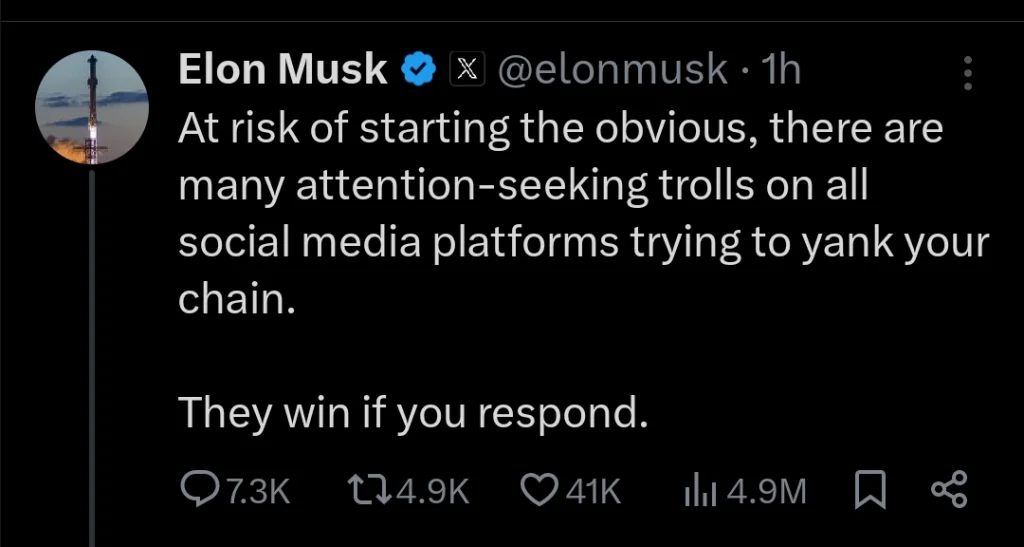Click the 7.3K replies count
Image resolution: width=1024 pixels, height=547 pixels.
259,492
